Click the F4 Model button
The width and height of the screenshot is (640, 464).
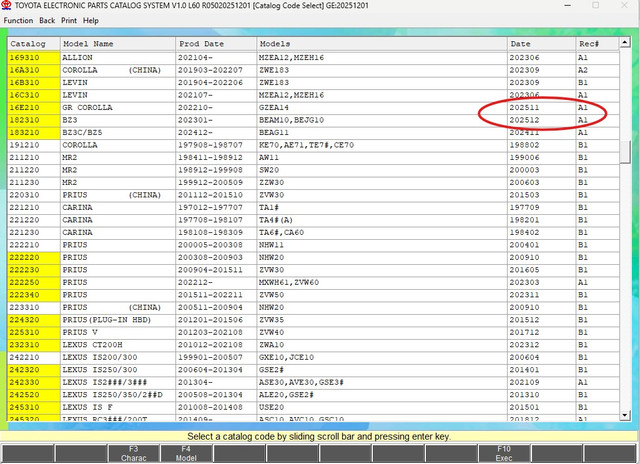coord(186,453)
